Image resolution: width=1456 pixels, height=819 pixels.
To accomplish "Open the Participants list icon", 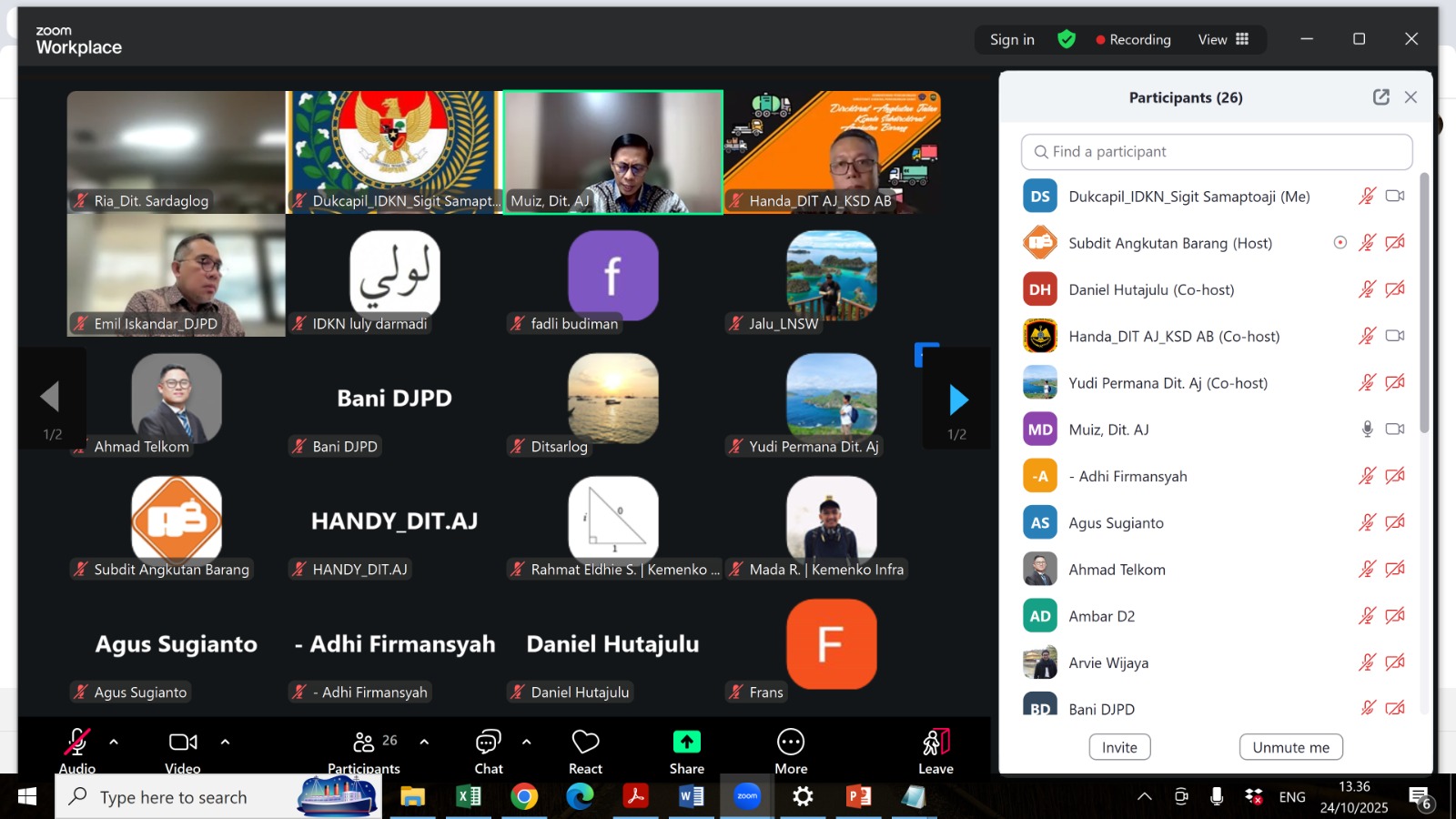I will click(364, 743).
